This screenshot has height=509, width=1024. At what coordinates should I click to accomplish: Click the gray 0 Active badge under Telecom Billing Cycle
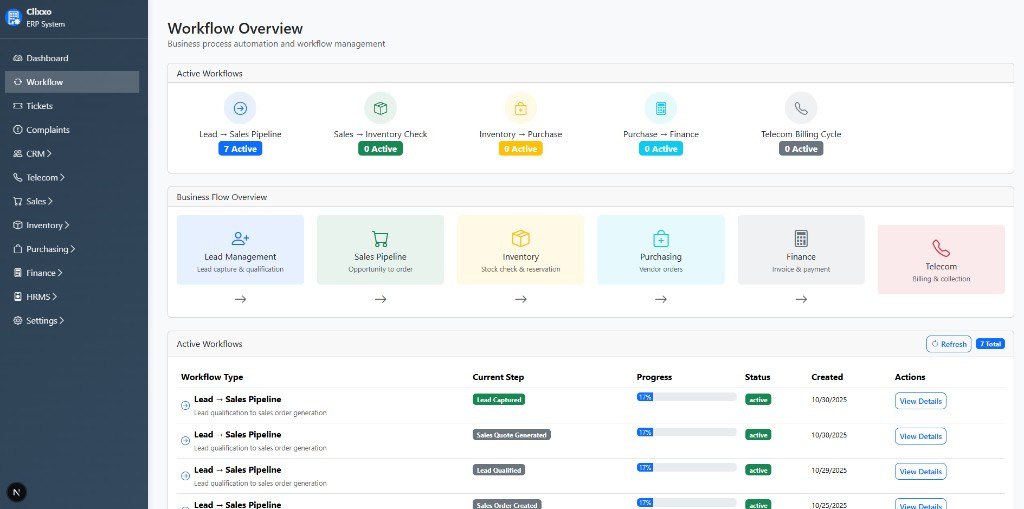pyautogui.click(x=801, y=149)
